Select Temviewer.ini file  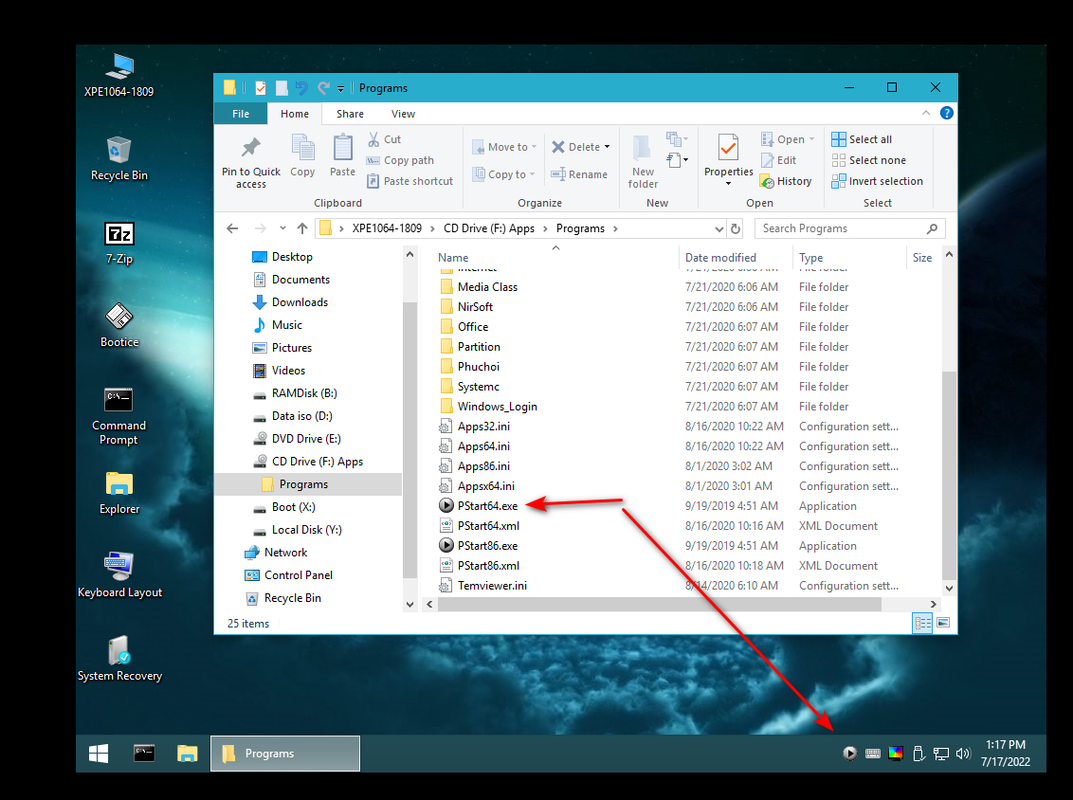tap(482, 586)
